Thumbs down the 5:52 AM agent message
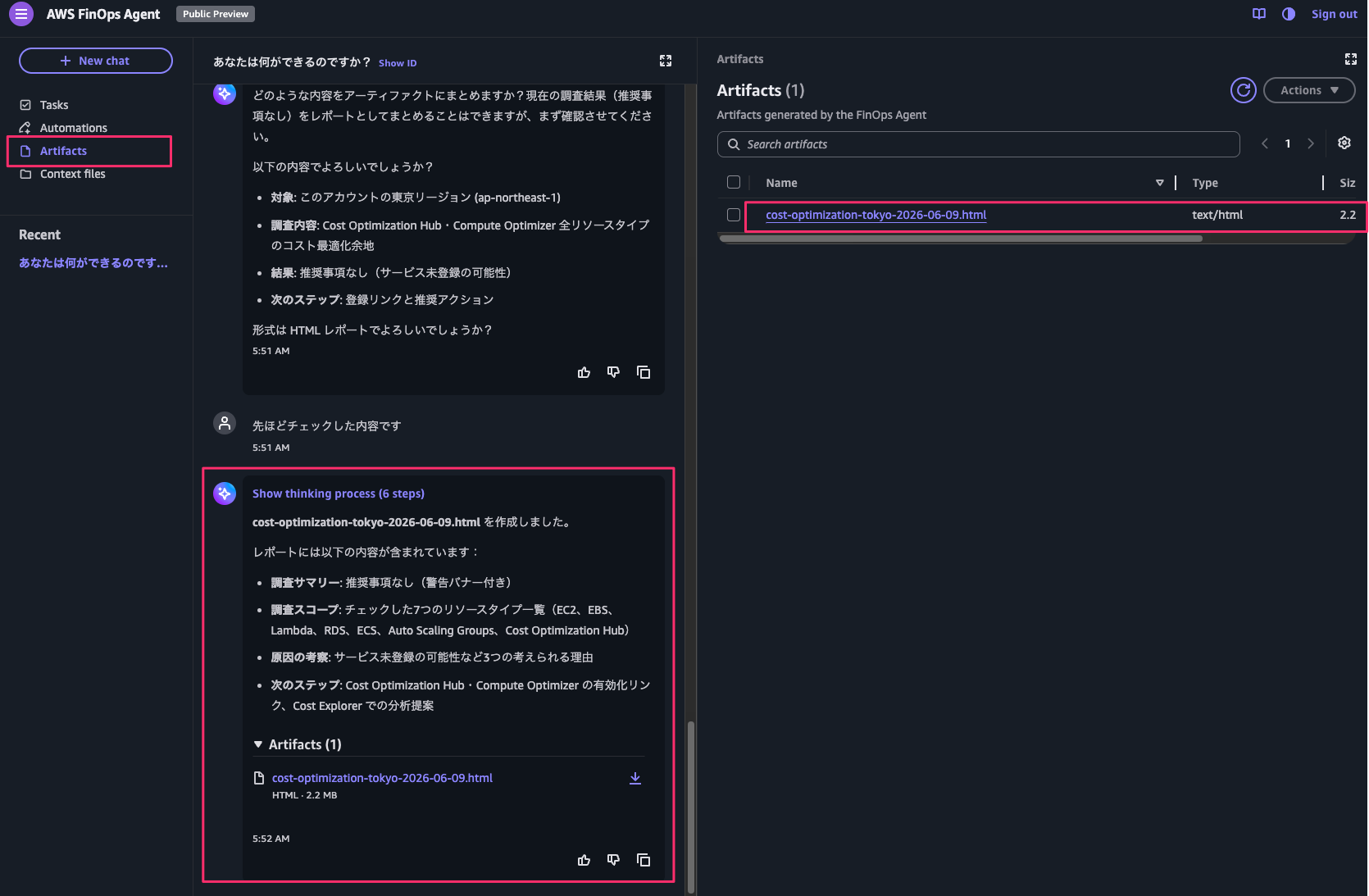This screenshot has height=896, width=1369. click(x=613, y=860)
